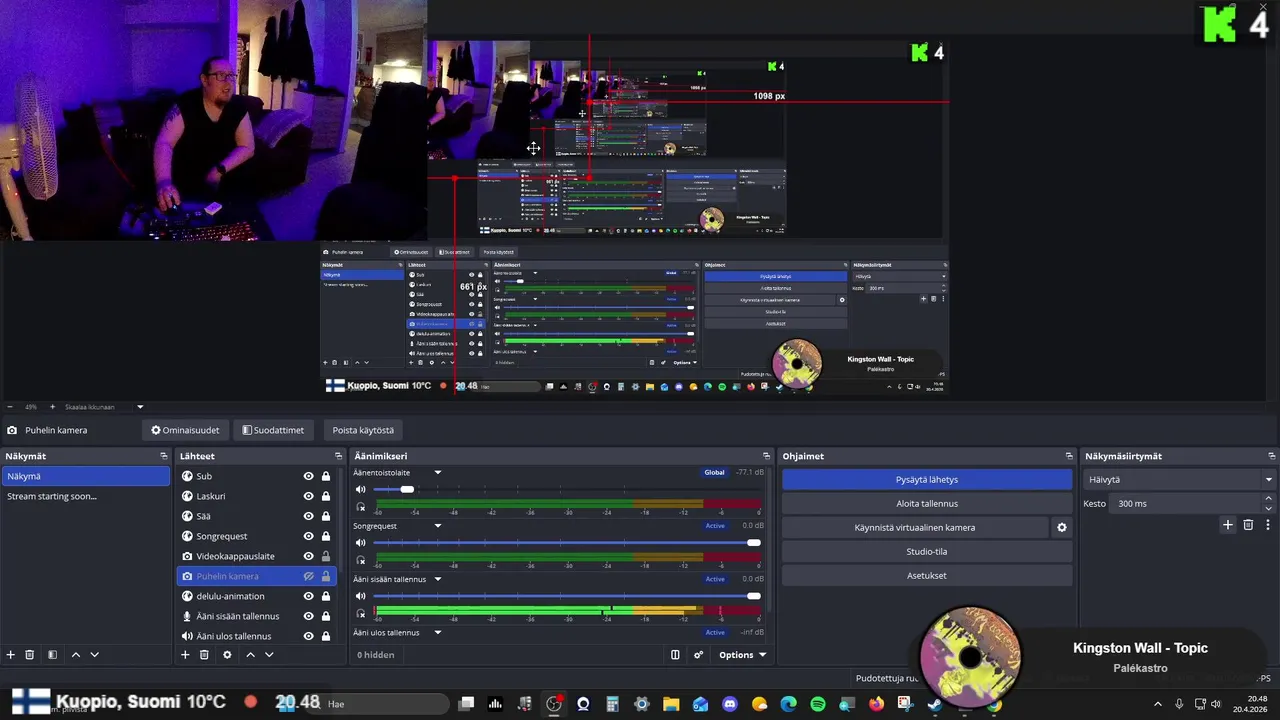
Task: Start recording with Aloita tallennus
Action: tap(927, 504)
